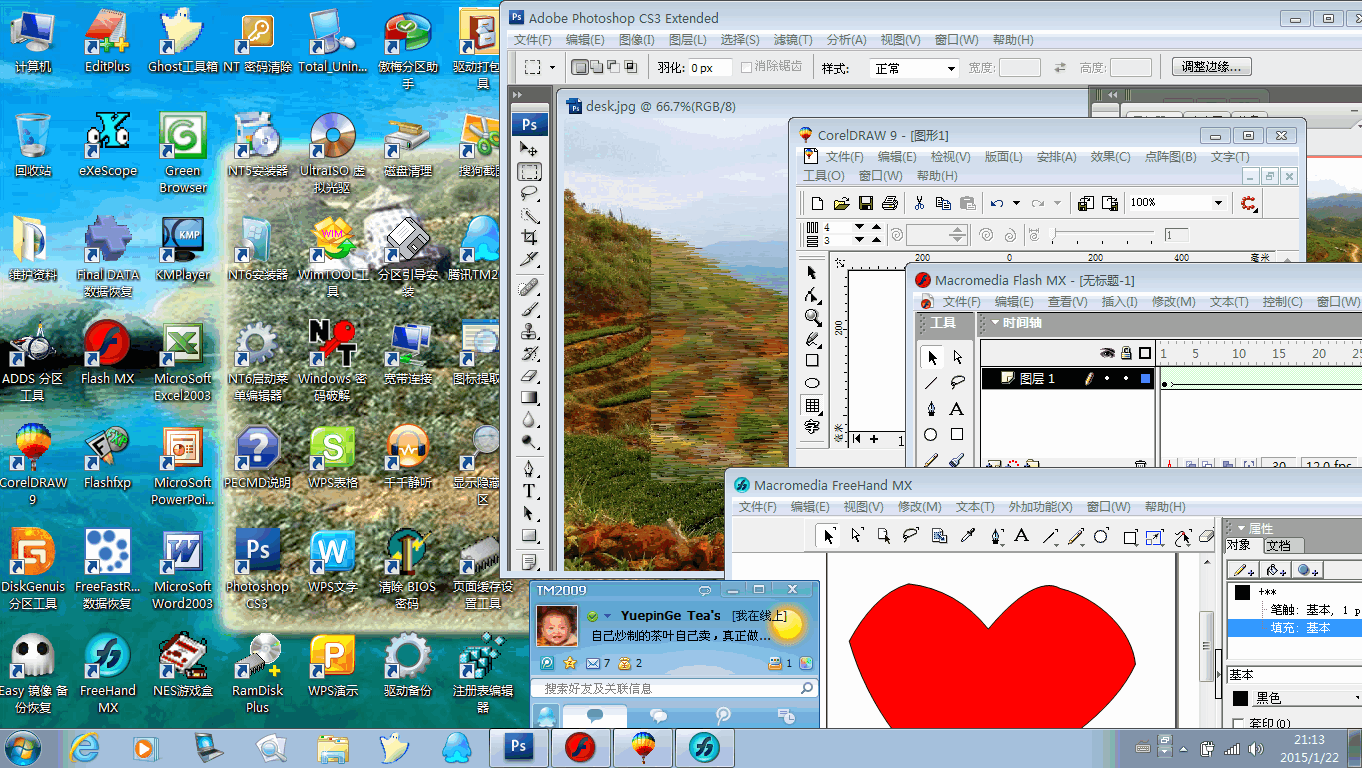
Task: Select the Horizontal Type tool in Photoshop
Action: click(529, 491)
